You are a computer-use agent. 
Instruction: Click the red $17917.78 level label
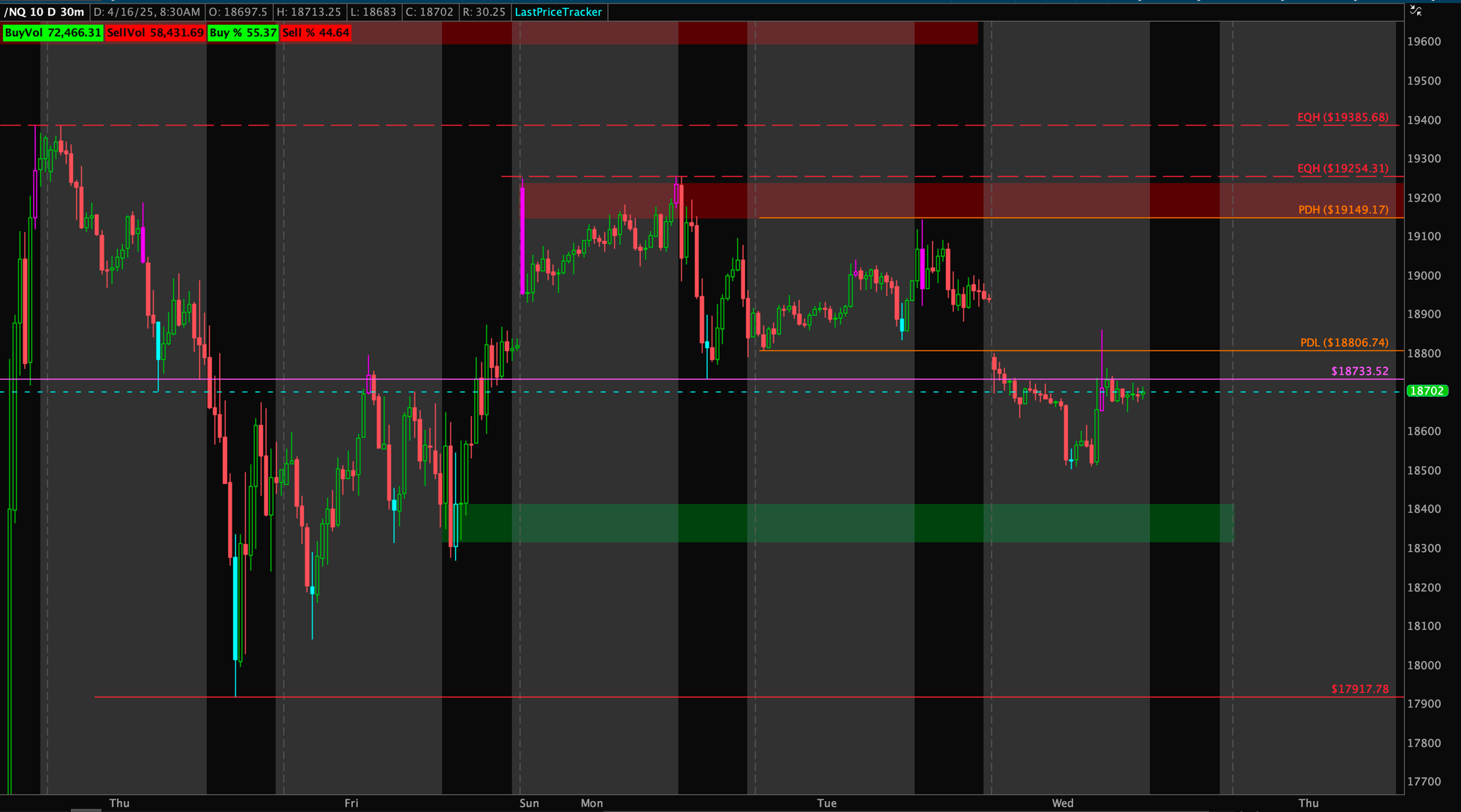[x=1359, y=689]
